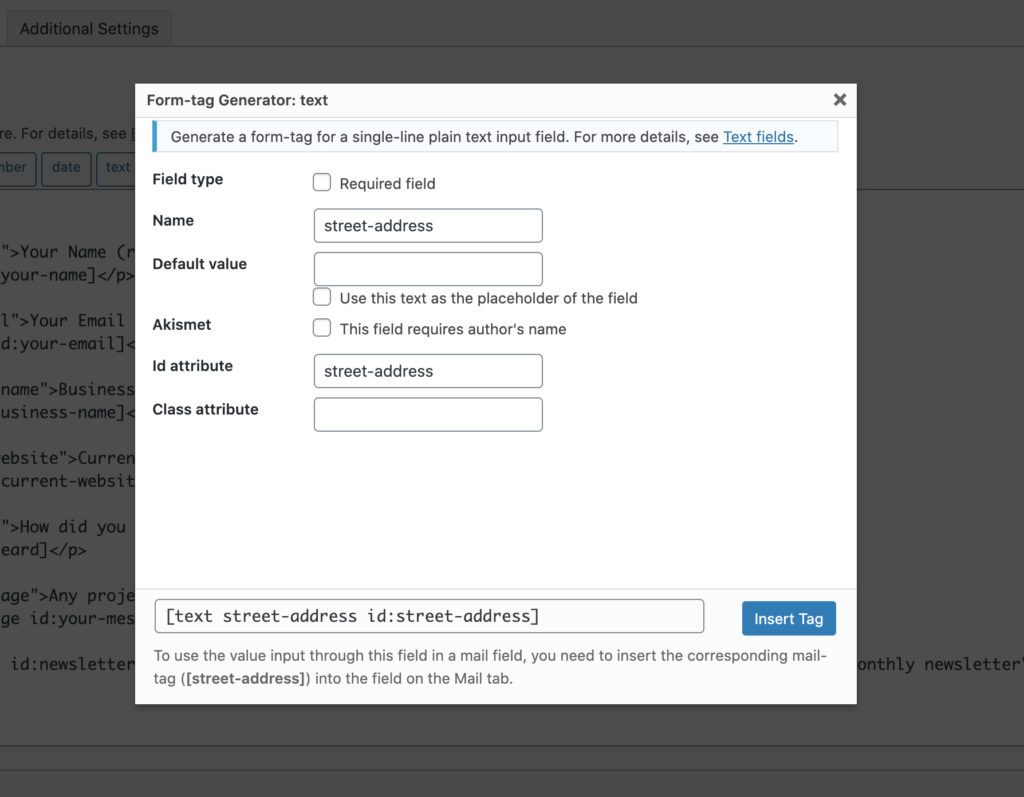Image resolution: width=1024 pixels, height=797 pixels.
Task: Edit the Id attribute field
Action: coord(428,371)
